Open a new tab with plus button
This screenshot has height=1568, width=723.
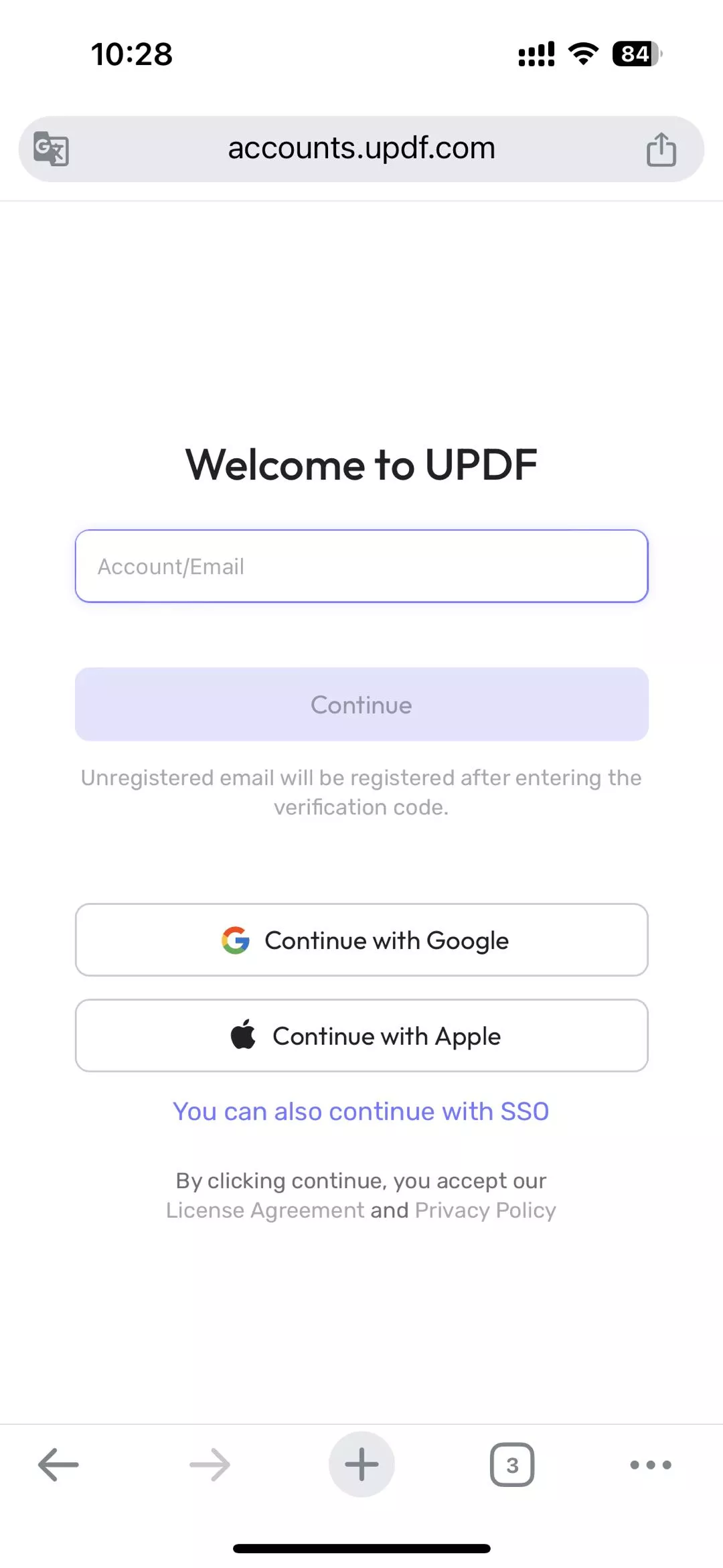click(361, 1464)
